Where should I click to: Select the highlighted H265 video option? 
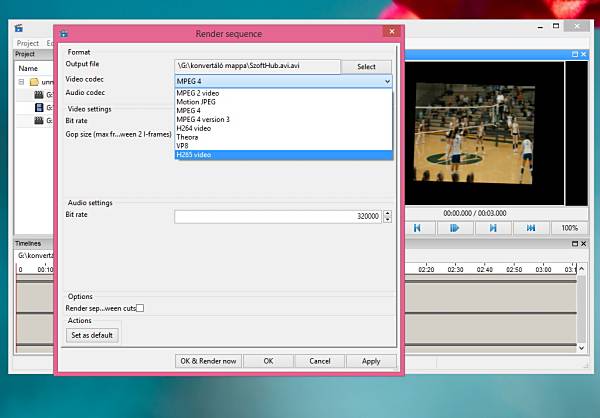pyautogui.click(x=284, y=155)
